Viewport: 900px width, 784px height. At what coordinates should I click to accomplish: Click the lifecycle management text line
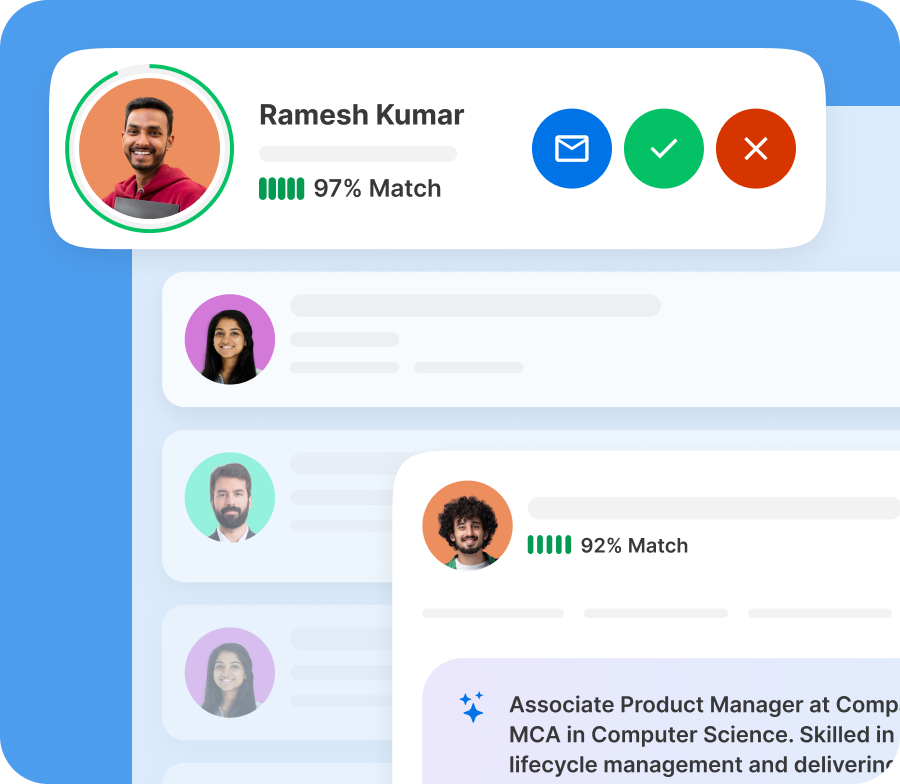click(x=701, y=765)
